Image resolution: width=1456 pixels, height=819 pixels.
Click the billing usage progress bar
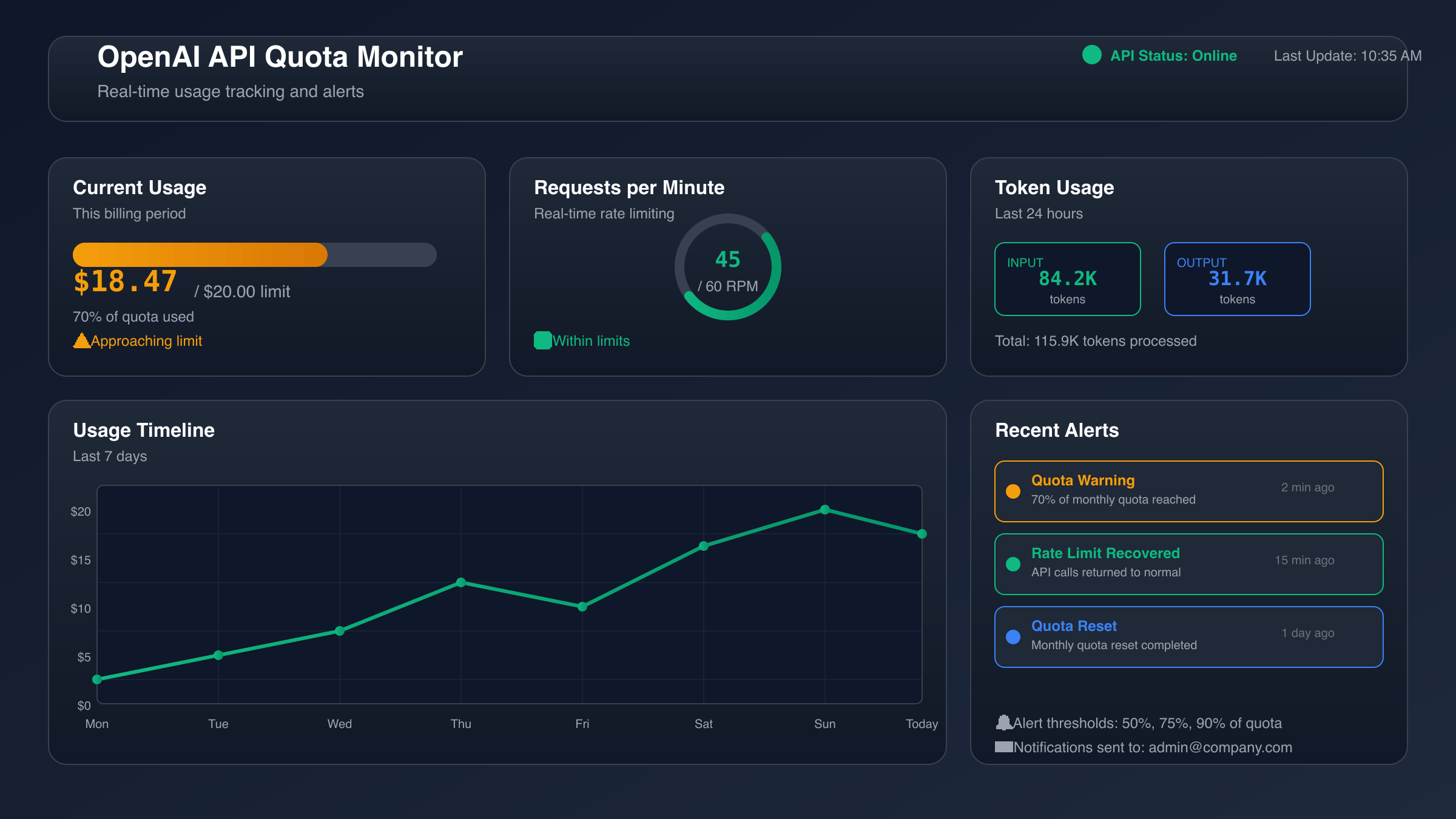pyautogui.click(x=255, y=255)
